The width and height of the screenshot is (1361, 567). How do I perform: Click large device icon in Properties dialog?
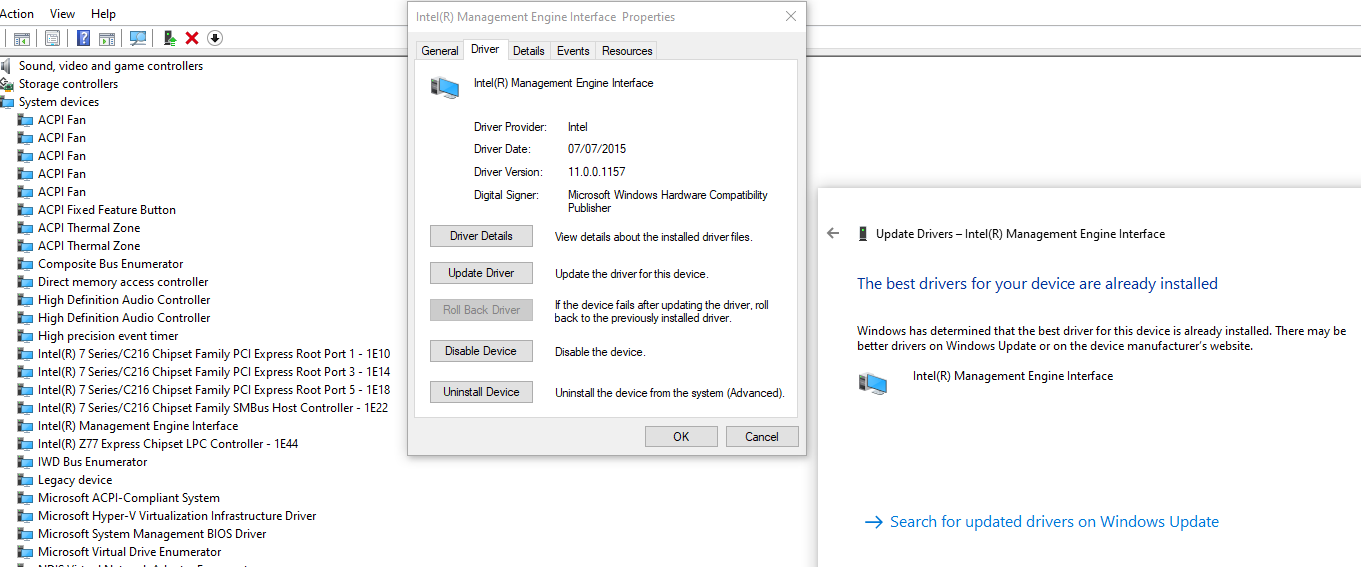(445, 88)
